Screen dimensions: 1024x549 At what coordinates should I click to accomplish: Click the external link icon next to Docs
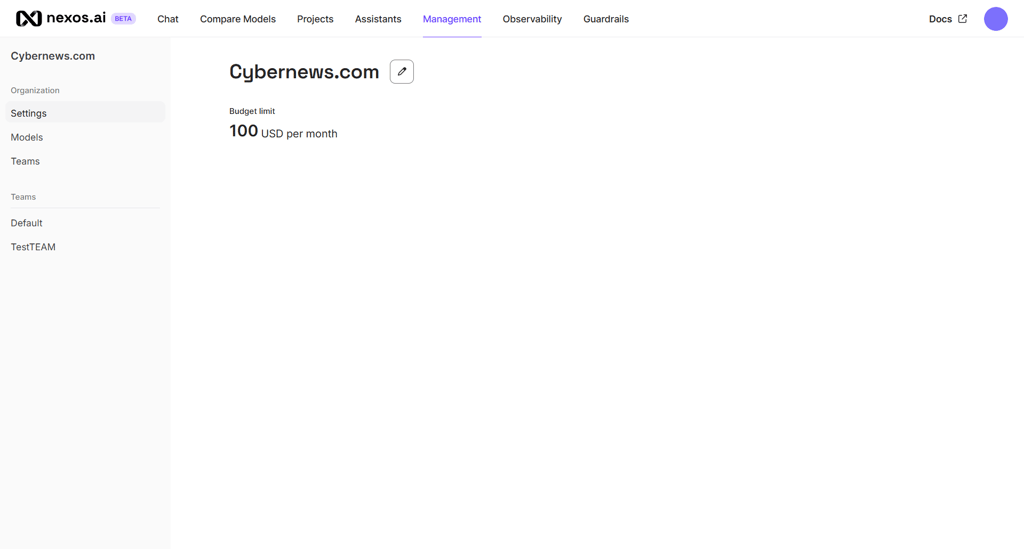(962, 19)
